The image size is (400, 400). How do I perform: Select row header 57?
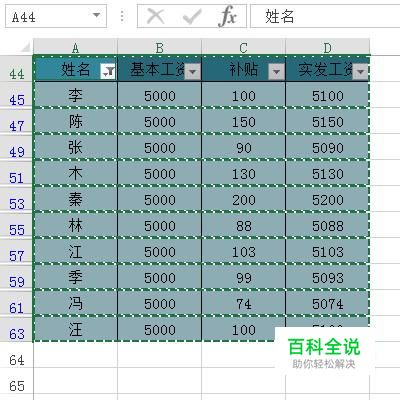click(x=17, y=251)
